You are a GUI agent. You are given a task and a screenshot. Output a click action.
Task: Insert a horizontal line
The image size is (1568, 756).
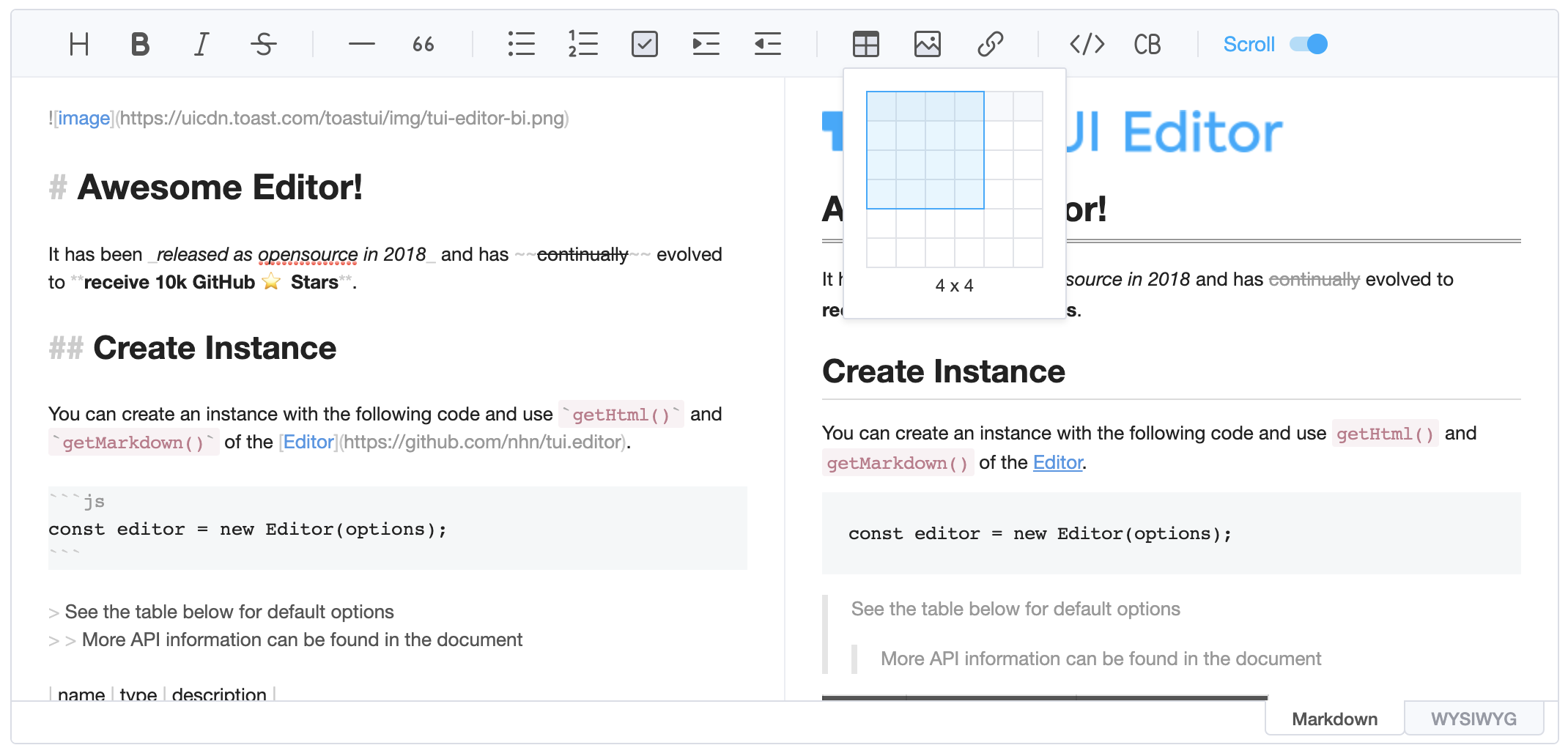tap(361, 45)
